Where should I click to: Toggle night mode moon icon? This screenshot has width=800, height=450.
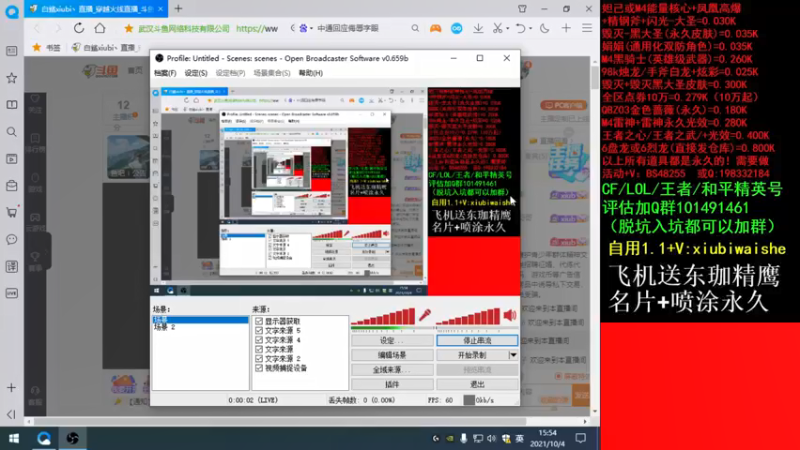[x=544, y=29]
